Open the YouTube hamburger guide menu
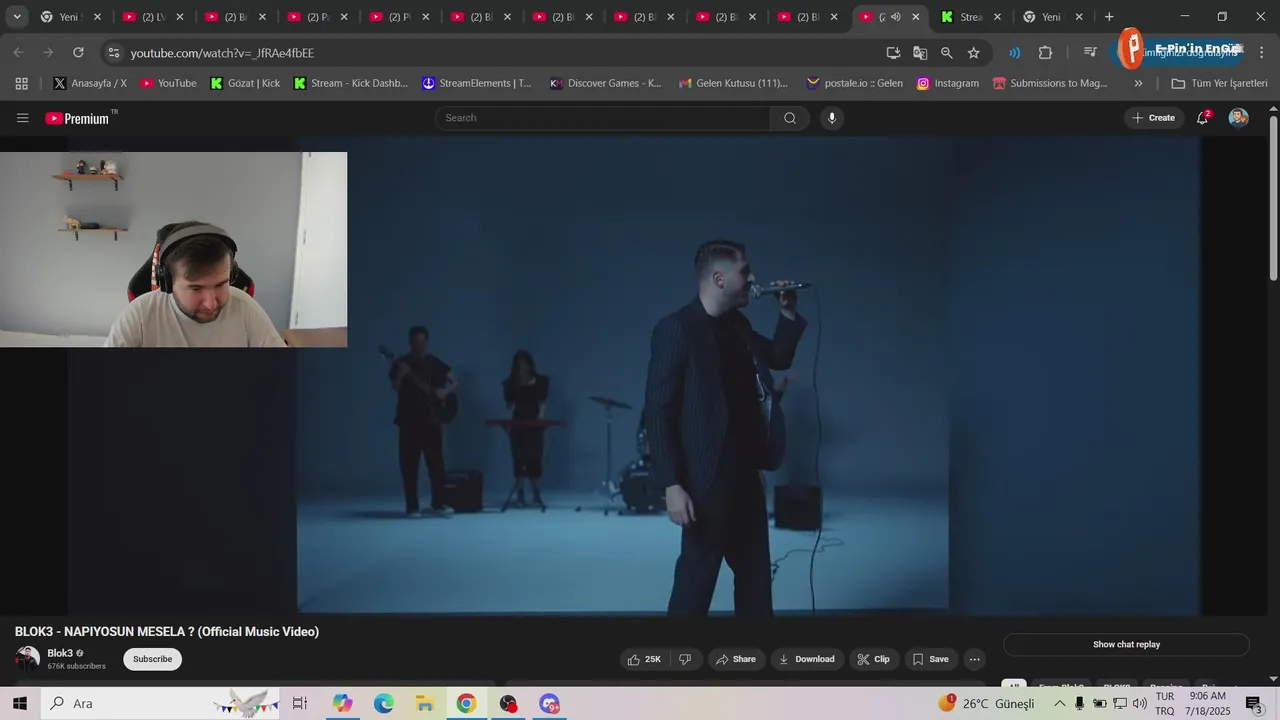 [22, 118]
